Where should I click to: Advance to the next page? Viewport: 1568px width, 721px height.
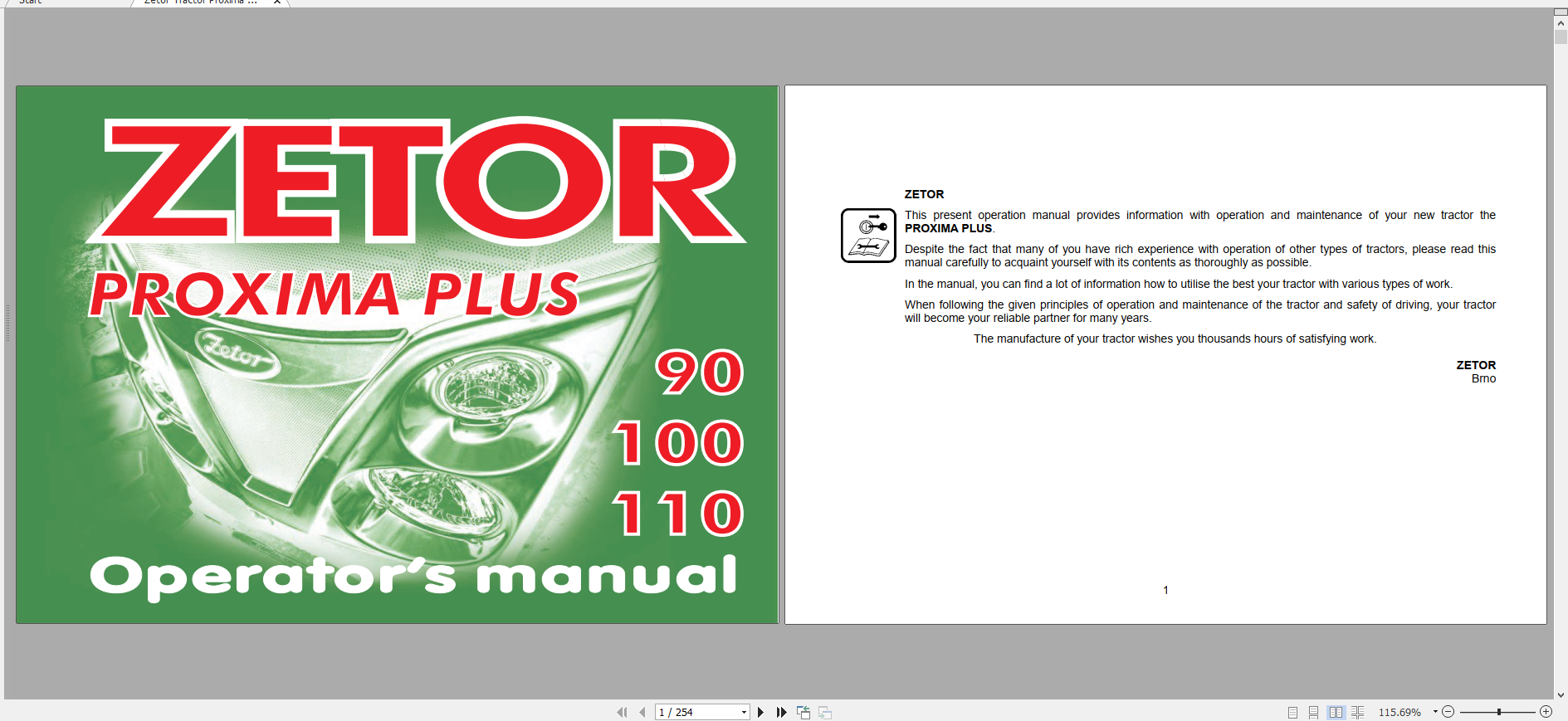760,712
